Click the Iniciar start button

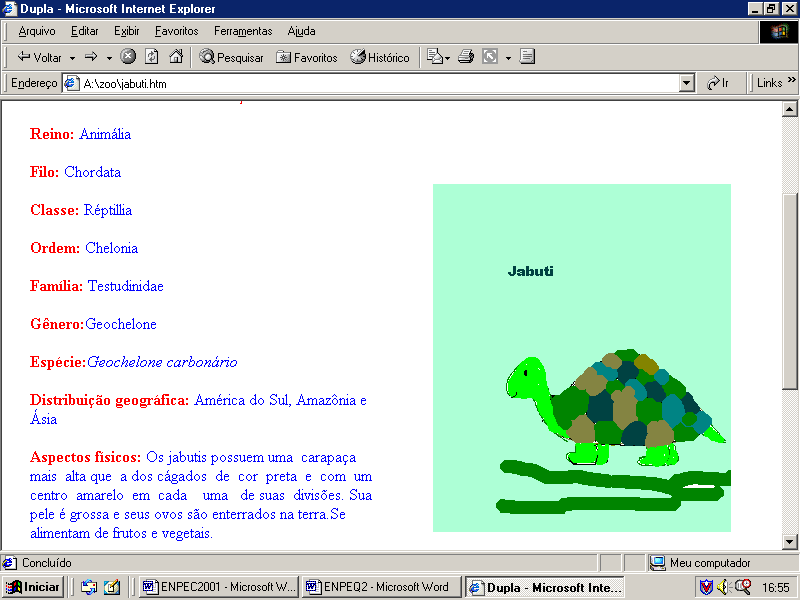tap(33, 587)
